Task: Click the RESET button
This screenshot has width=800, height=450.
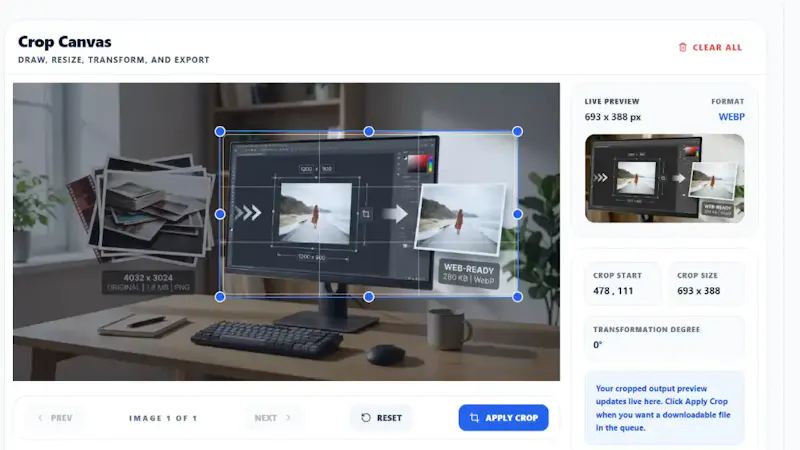Action: [x=381, y=418]
